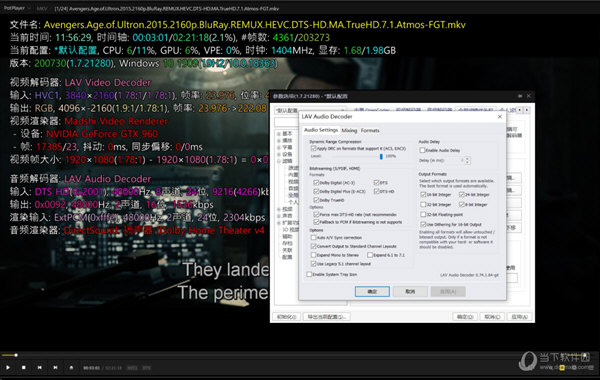Select the 辅助 tree item

287,236
